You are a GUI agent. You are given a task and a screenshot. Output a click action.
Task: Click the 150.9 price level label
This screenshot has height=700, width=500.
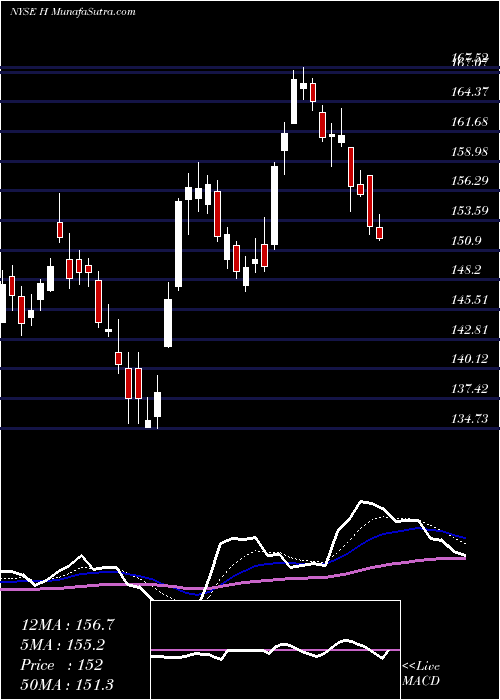(x=467, y=241)
